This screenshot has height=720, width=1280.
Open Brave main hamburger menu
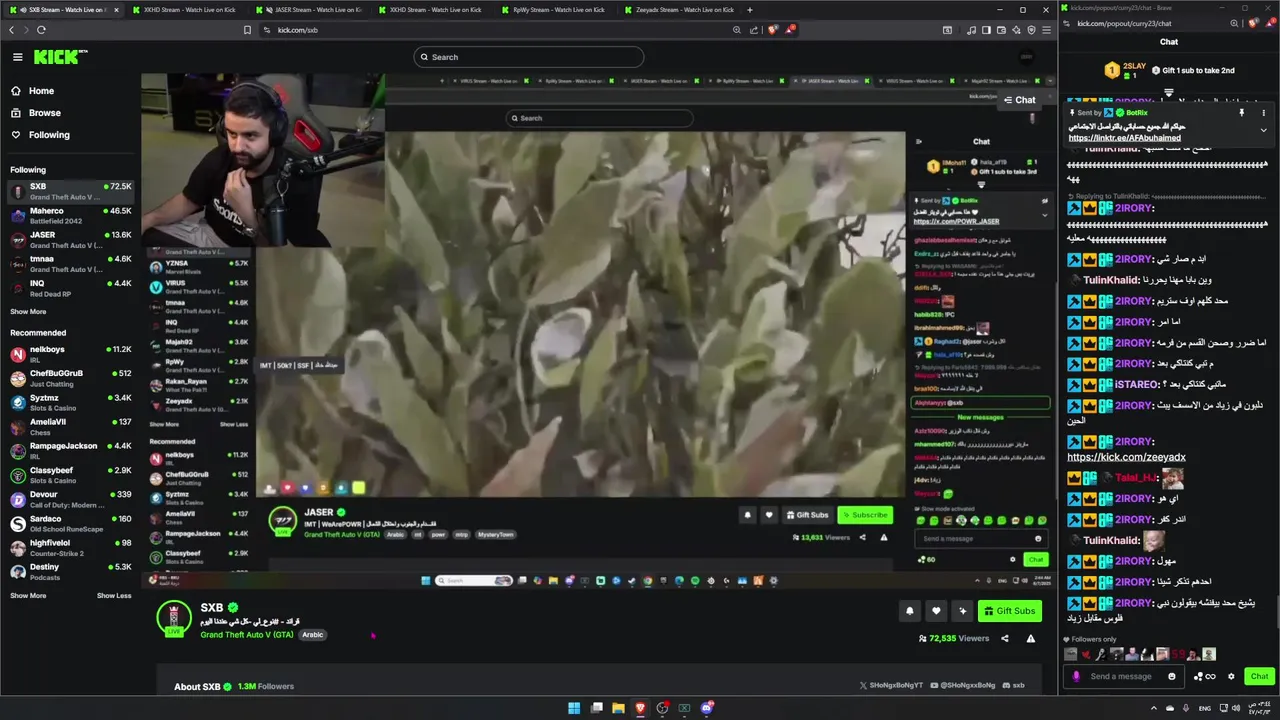(1046, 30)
